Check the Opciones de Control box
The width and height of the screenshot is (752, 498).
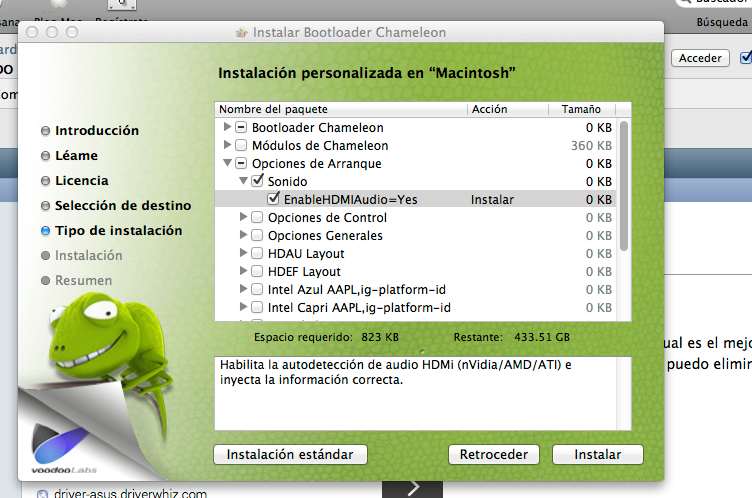click(x=257, y=217)
